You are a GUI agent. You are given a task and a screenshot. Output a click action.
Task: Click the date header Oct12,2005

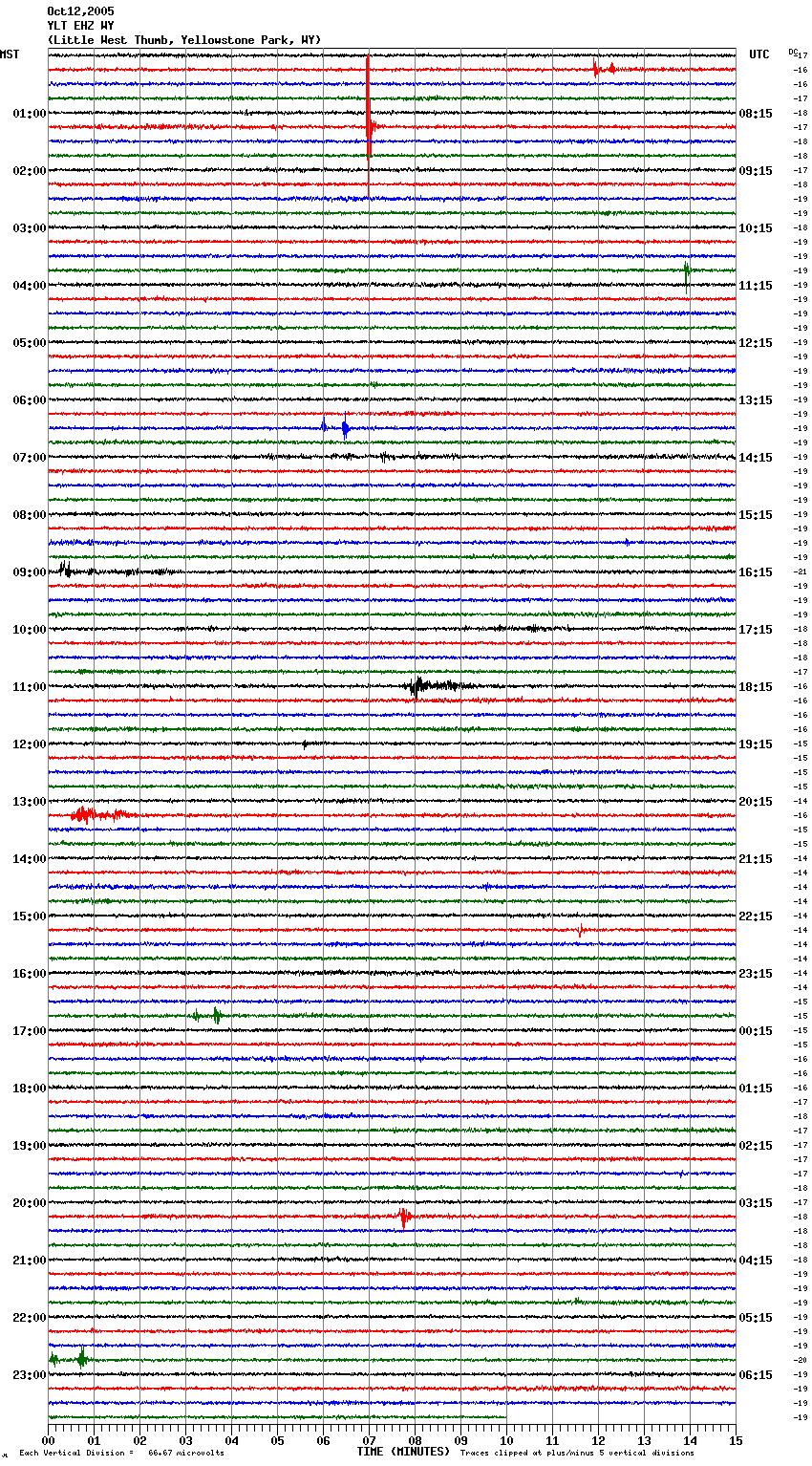tap(80, 11)
